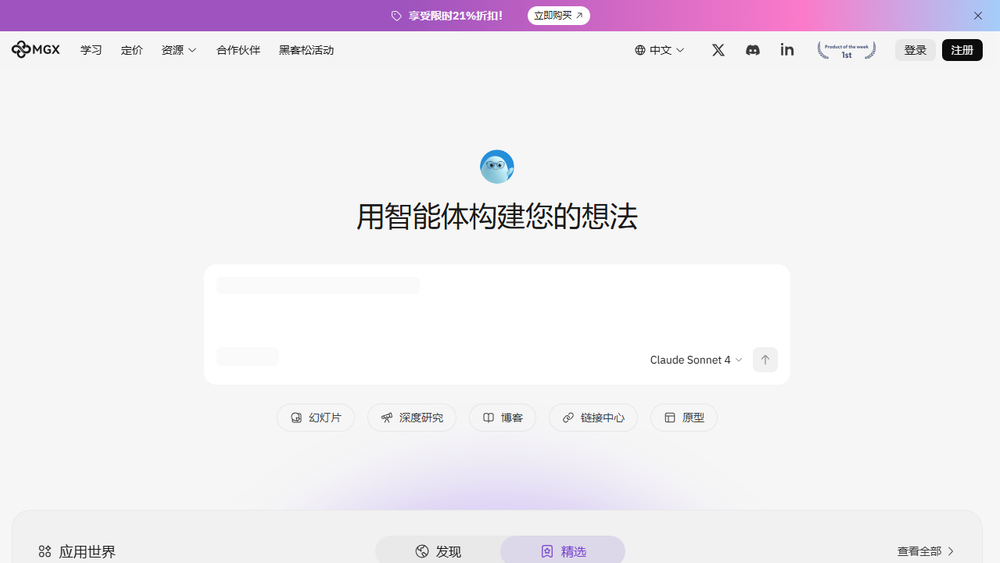Select the 原型 chip
Viewport: 1000px width, 563px height.
pyautogui.click(x=684, y=418)
